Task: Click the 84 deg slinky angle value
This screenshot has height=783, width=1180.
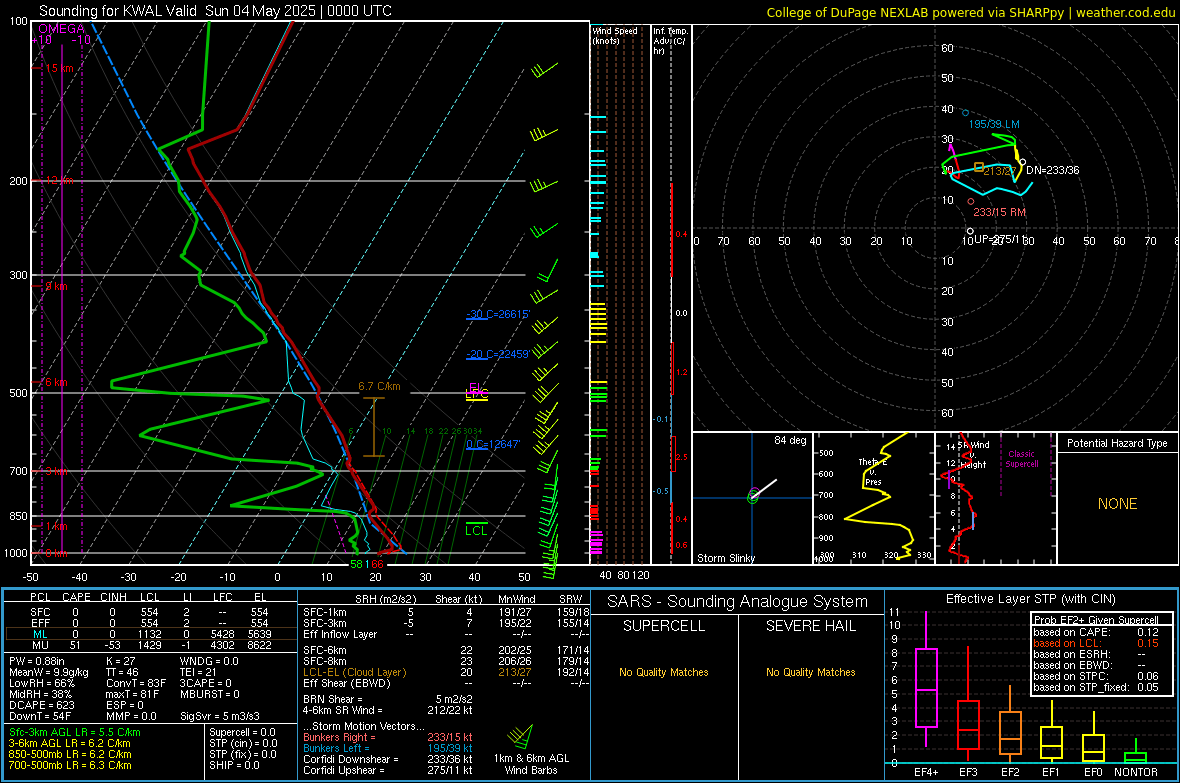Action: click(790, 440)
